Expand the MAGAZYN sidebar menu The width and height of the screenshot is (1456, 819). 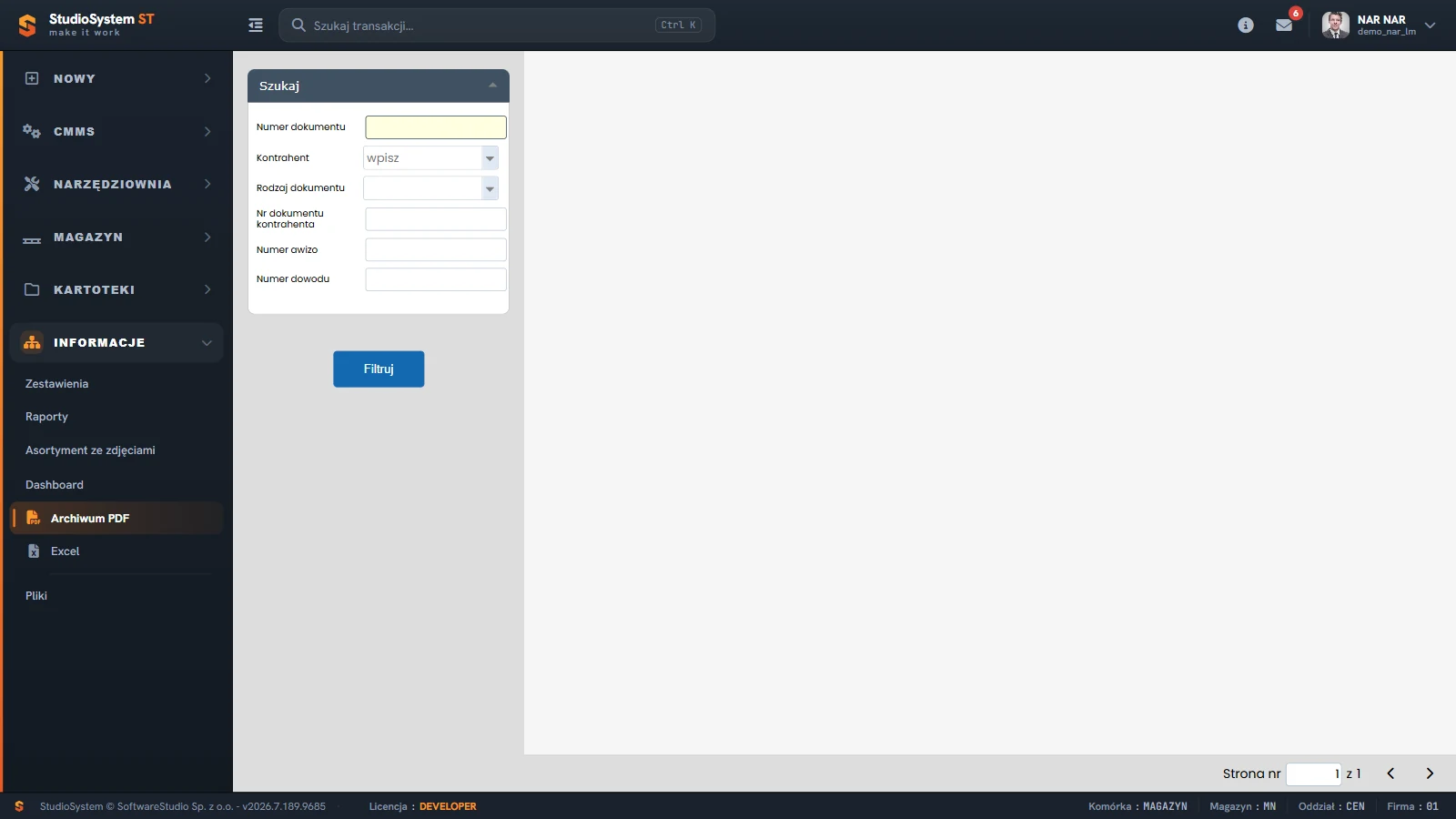[116, 238]
